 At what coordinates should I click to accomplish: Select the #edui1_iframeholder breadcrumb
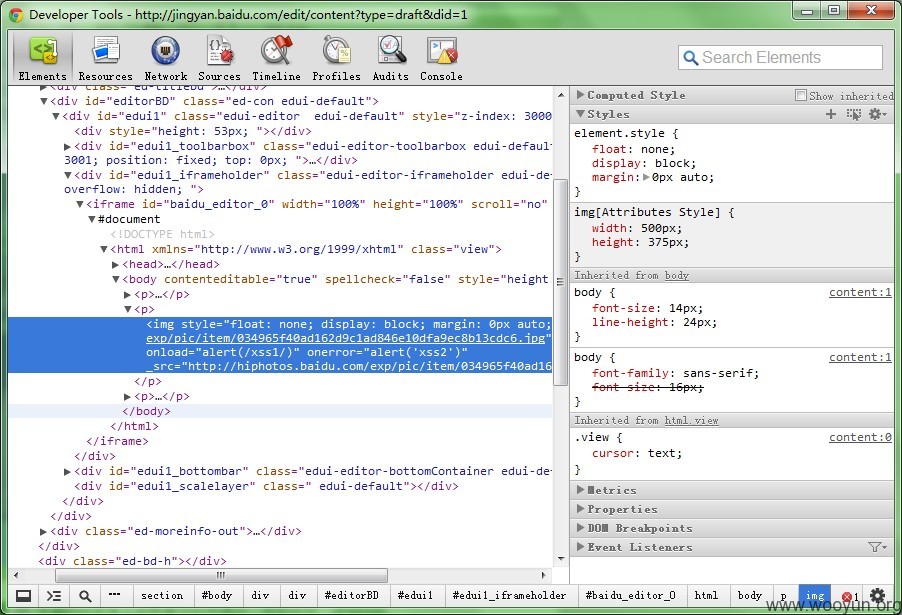point(509,595)
